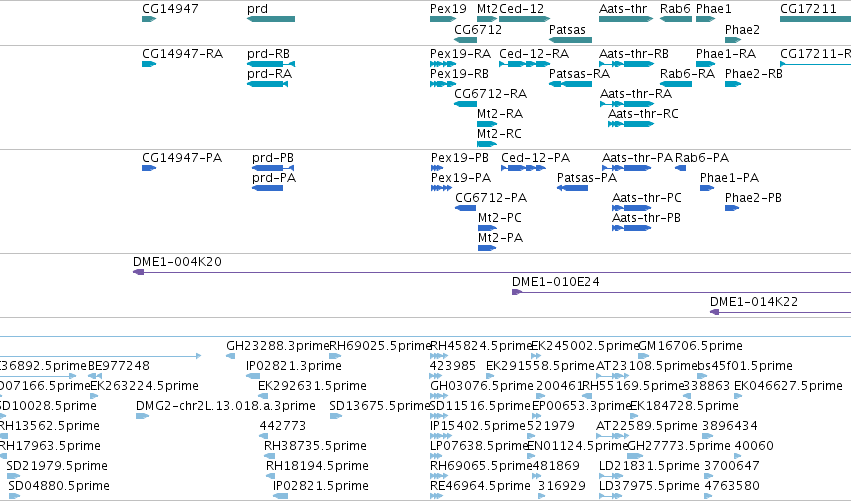
Task: Select the Aats-thr-RB transcript label
Action: click(x=634, y=54)
